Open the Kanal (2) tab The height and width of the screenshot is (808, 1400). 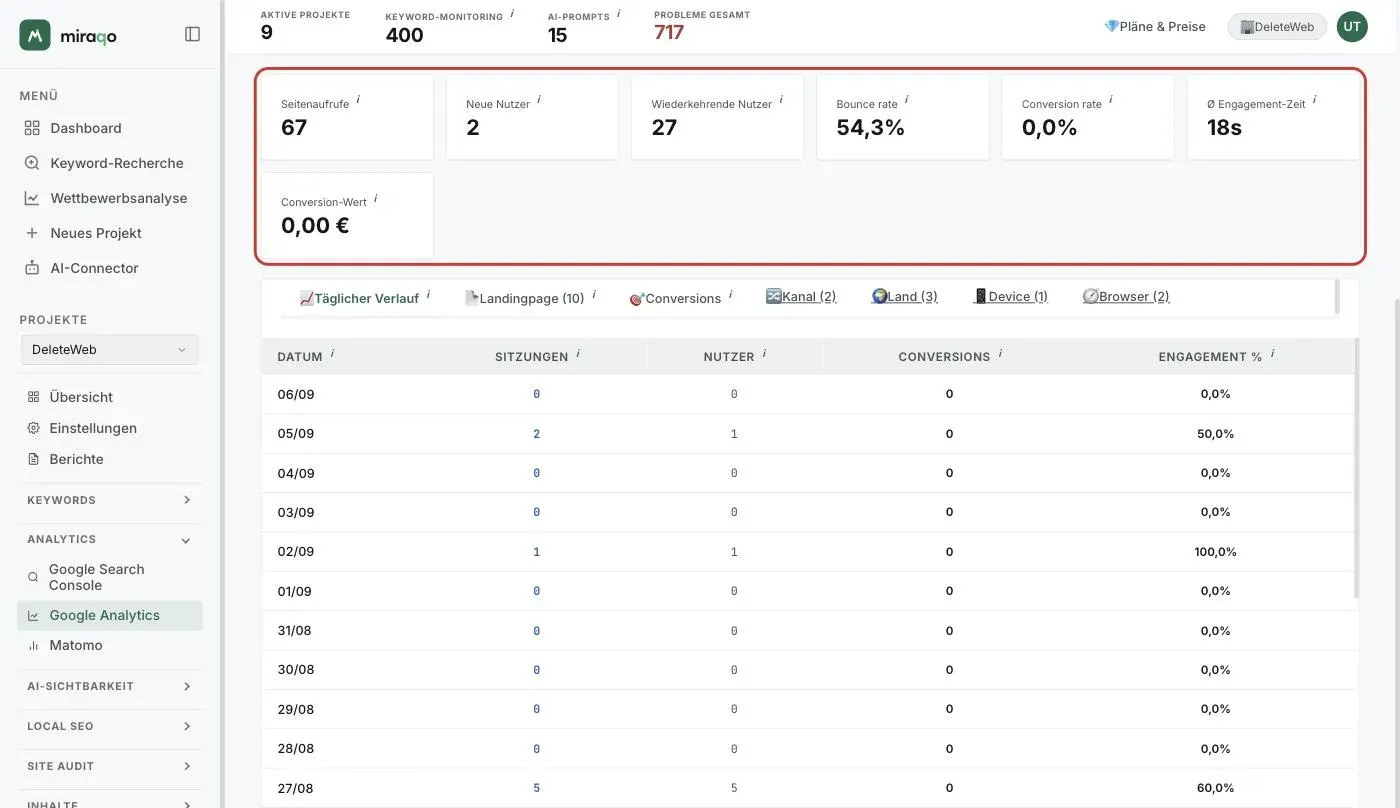pyautogui.click(x=801, y=296)
